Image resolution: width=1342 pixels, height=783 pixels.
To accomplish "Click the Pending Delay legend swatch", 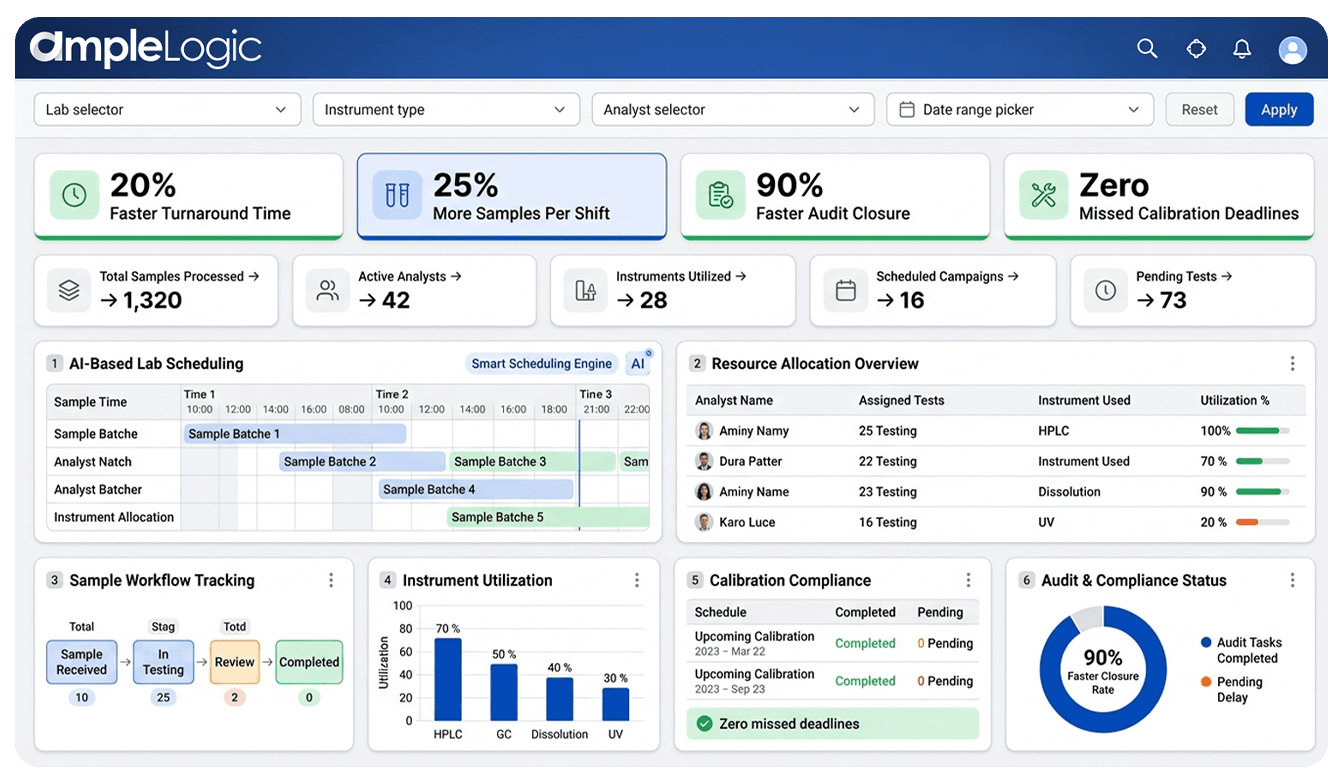I will pyautogui.click(x=1206, y=682).
